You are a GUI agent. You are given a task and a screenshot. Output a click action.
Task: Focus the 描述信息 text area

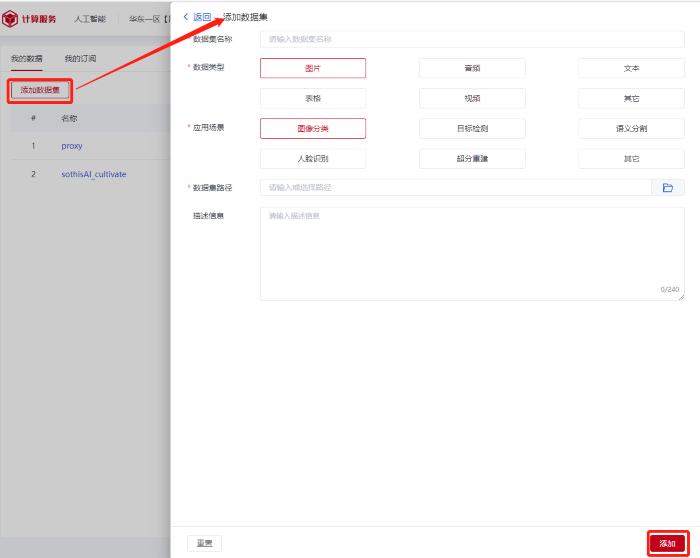pos(472,254)
